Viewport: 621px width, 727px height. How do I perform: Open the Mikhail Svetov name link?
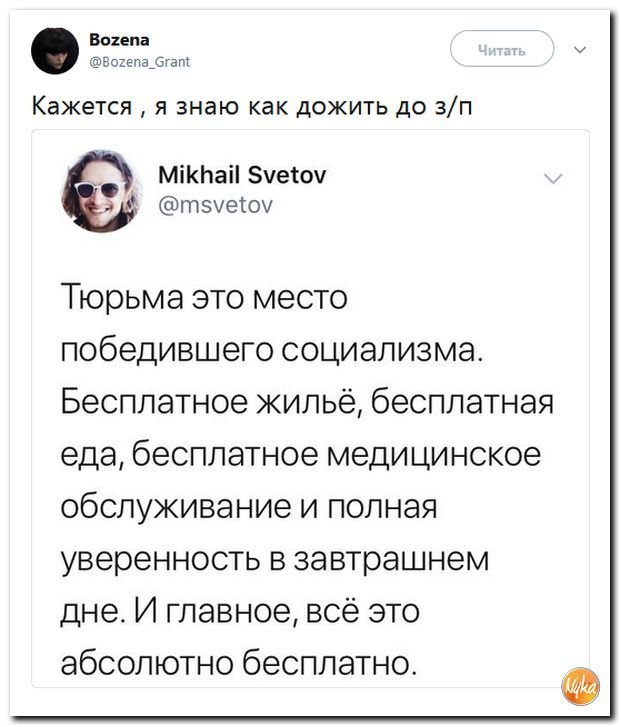tap(242, 175)
